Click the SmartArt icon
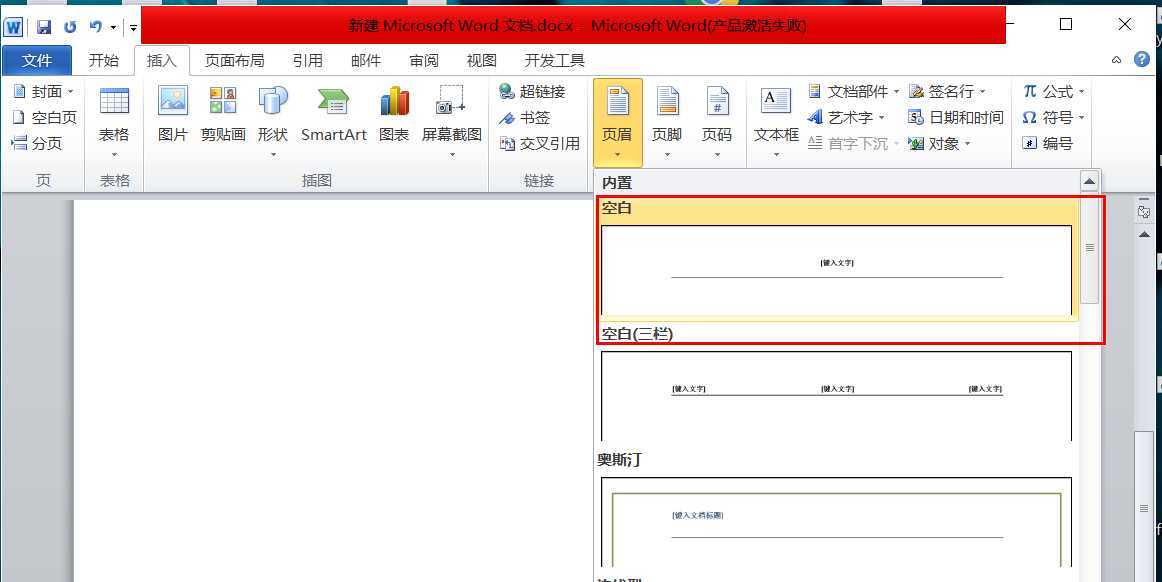This screenshot has height=582, width=1162. point(333,115)
